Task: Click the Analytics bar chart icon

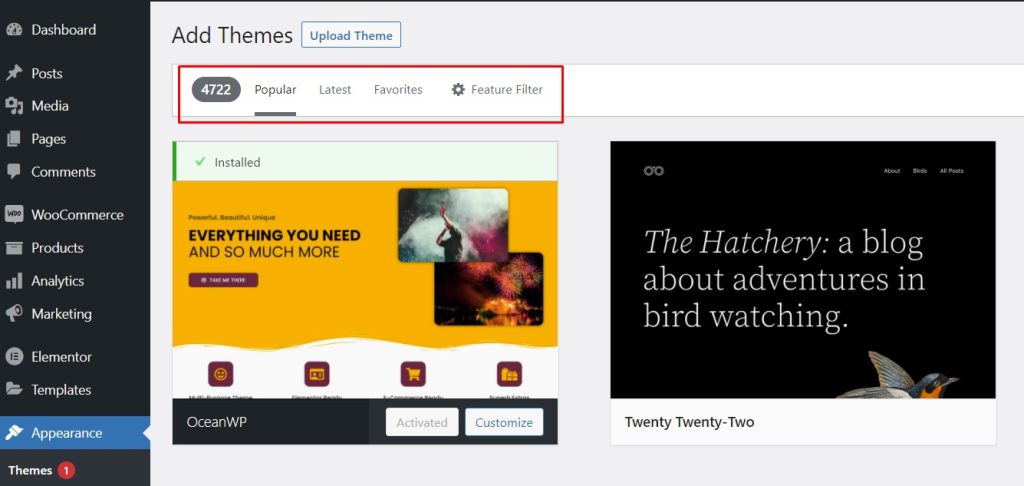Action: (x=14, y=281)
